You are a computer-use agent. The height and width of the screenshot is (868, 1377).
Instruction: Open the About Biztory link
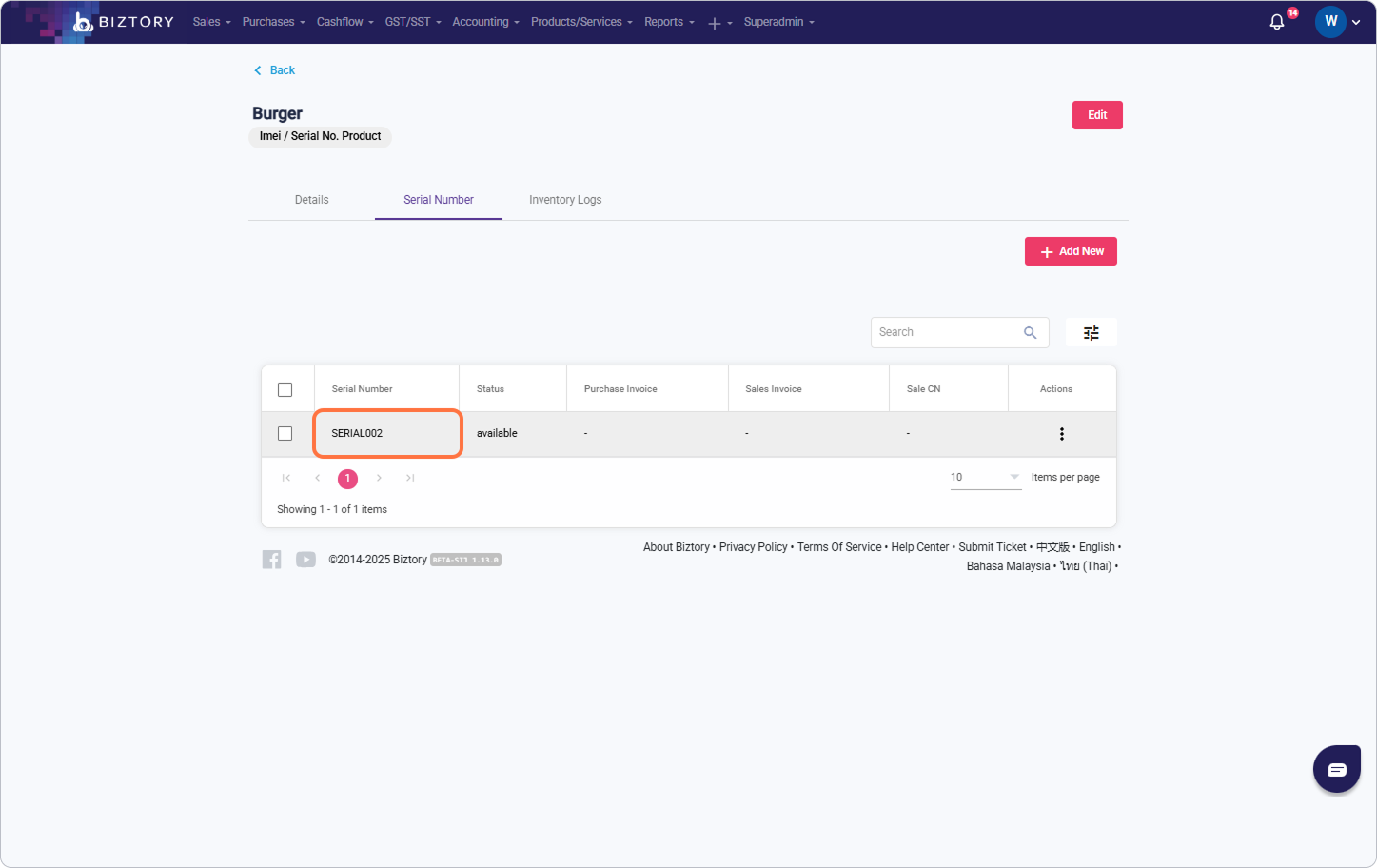[x=677, y=547]
